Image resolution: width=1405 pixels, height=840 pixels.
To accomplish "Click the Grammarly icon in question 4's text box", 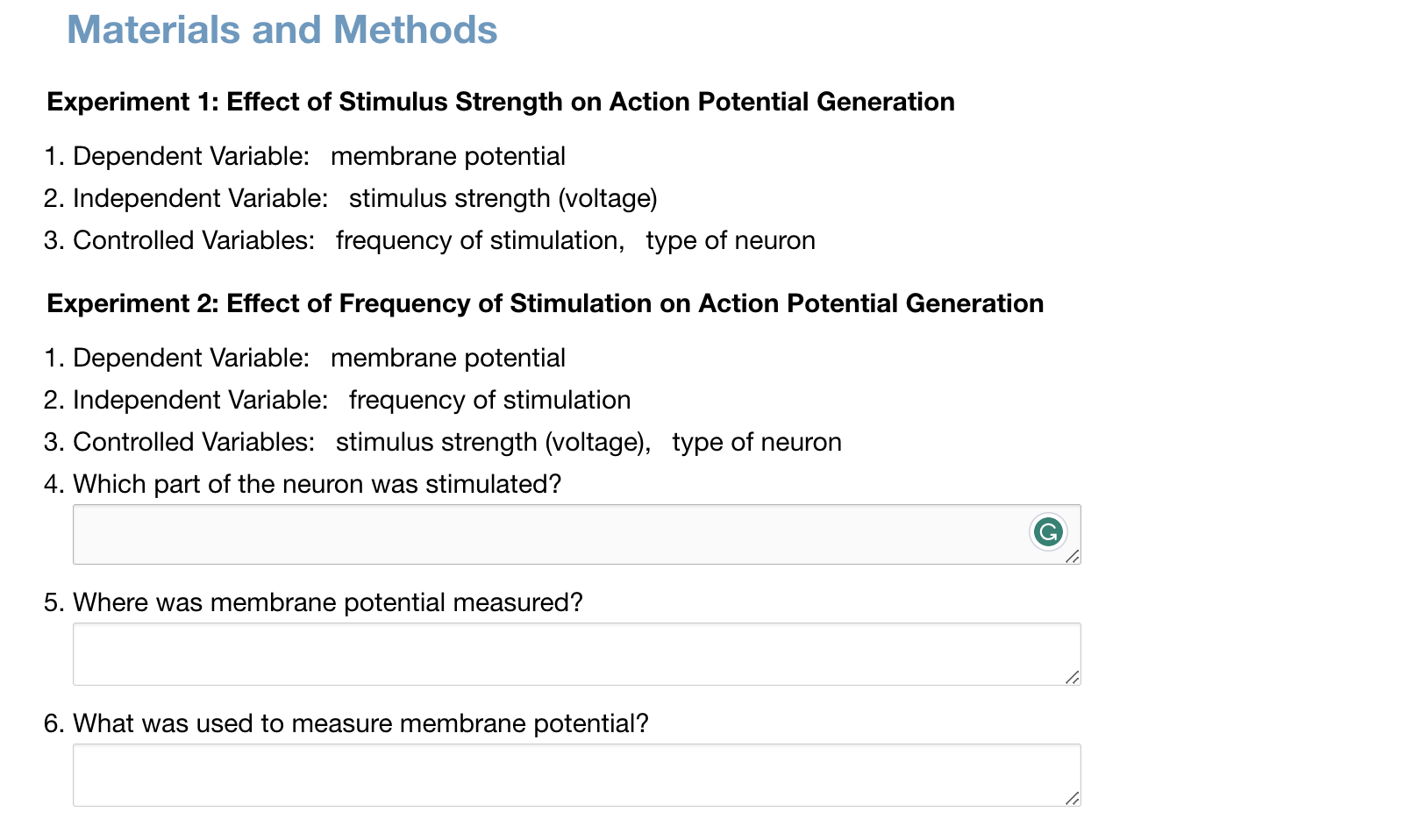I will coord(1048,531).
